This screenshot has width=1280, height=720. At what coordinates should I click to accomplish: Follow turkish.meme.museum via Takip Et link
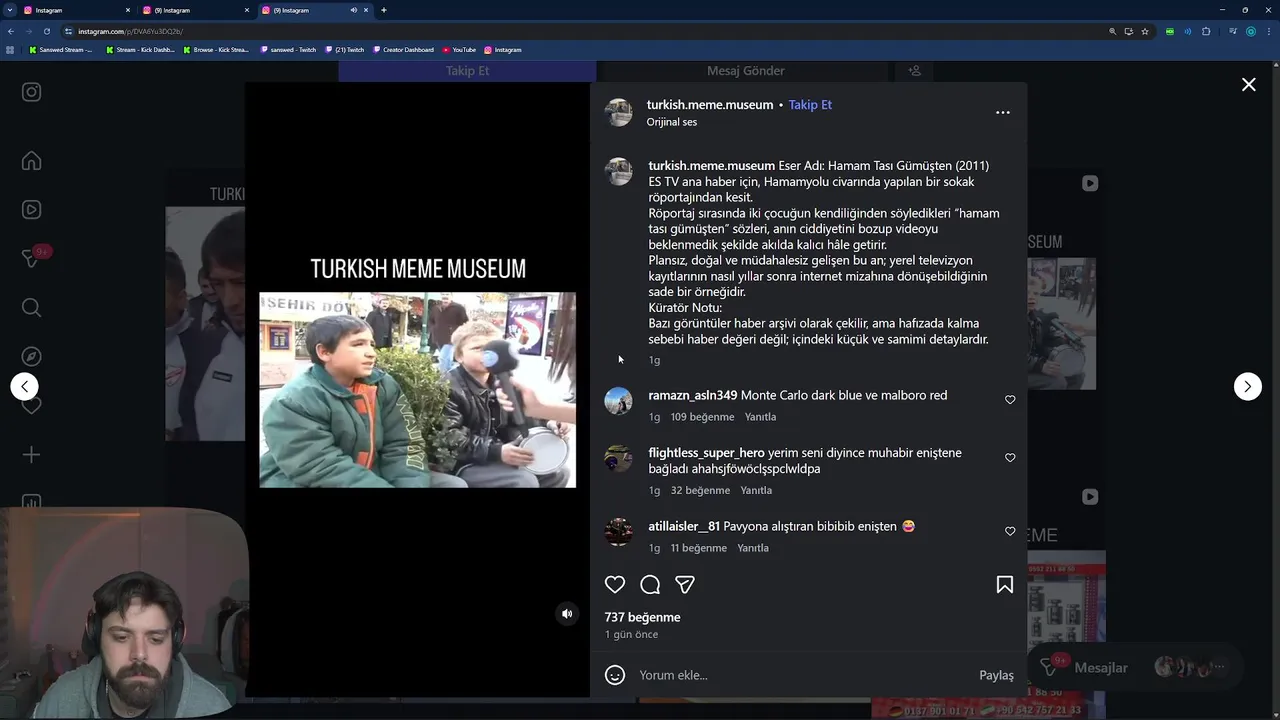[810, 104]
